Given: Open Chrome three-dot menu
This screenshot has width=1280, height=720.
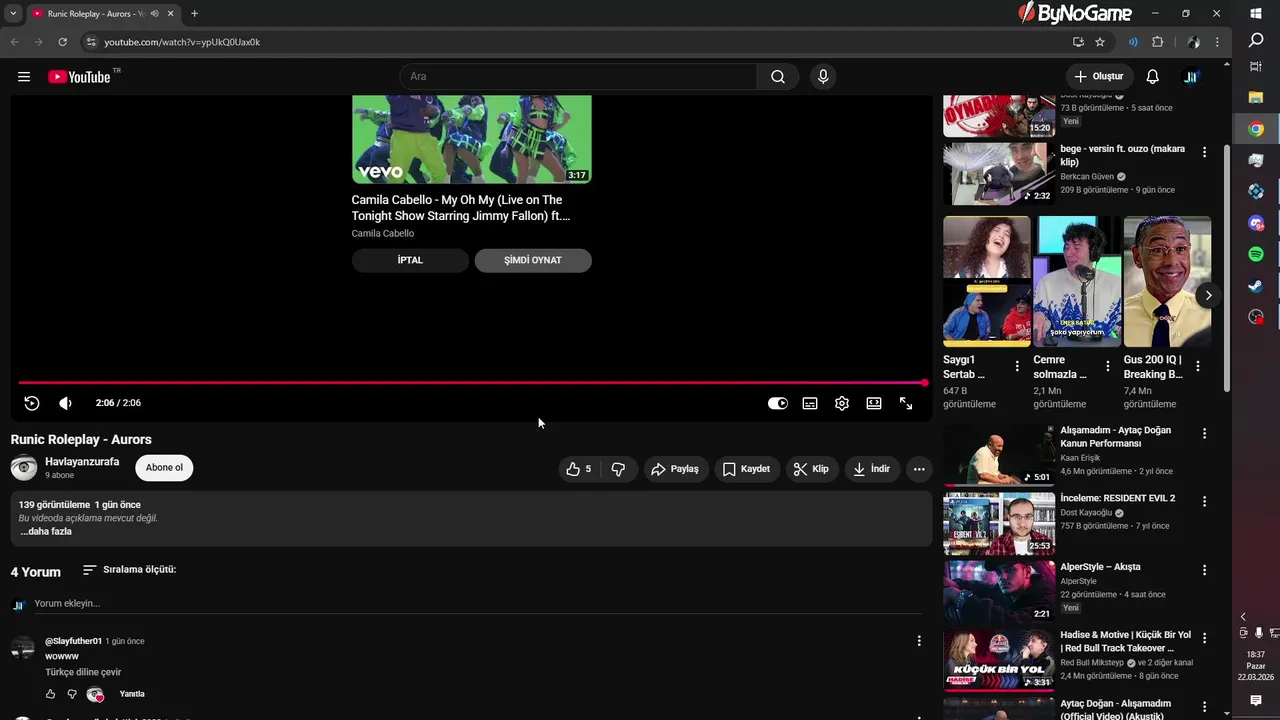Looking at the screenshot, I should point(1217,42).
